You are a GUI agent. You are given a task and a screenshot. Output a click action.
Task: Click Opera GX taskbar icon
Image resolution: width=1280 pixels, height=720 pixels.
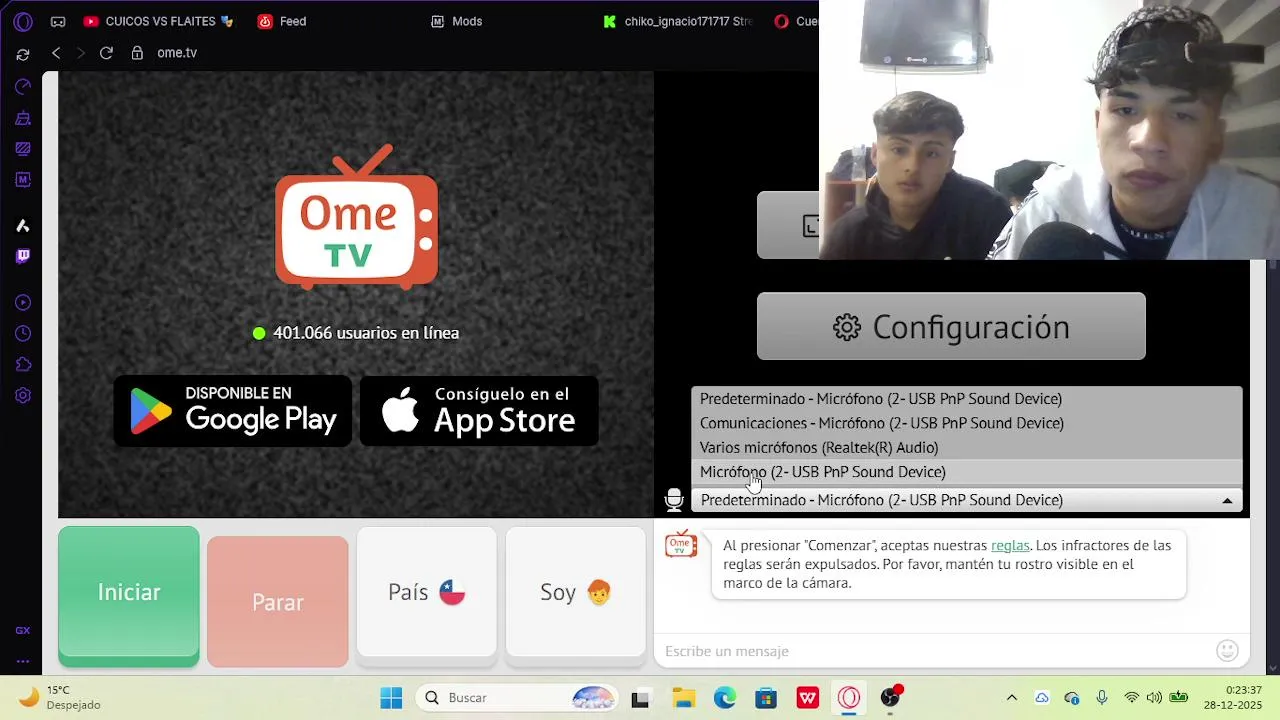coord(849,698)
